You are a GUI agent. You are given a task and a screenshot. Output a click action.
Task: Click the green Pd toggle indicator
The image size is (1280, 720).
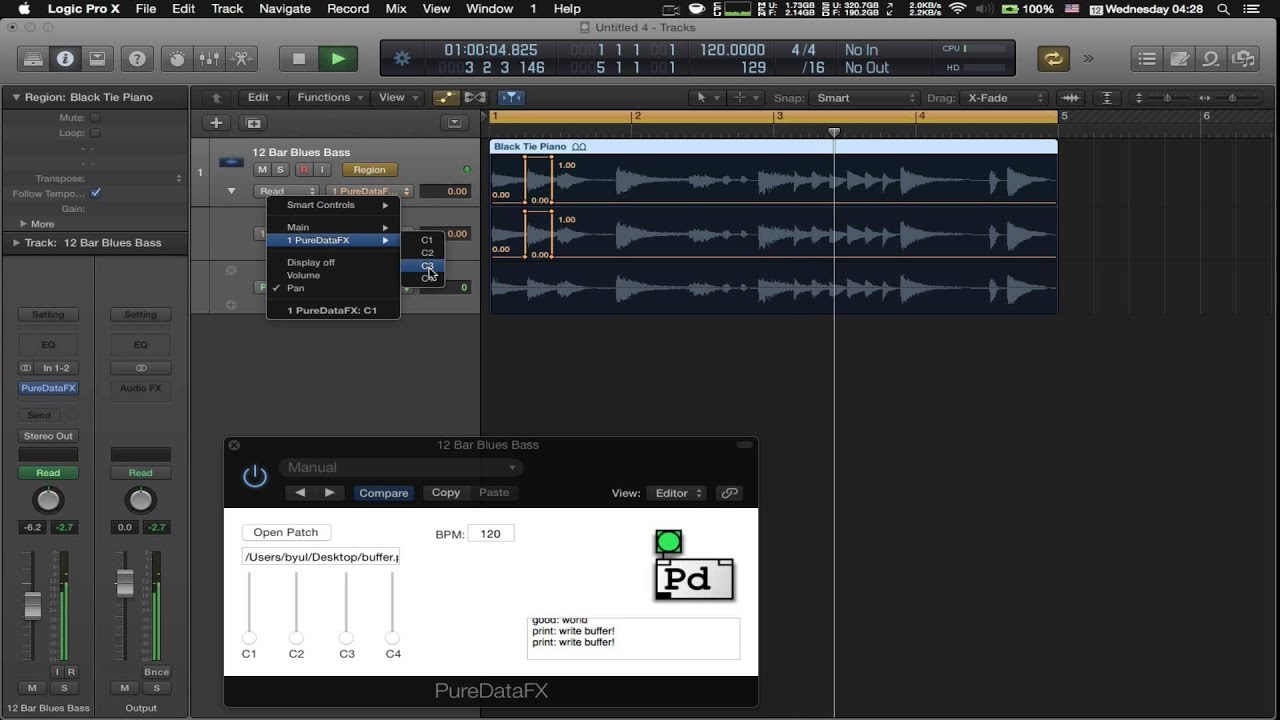(669, 542)
